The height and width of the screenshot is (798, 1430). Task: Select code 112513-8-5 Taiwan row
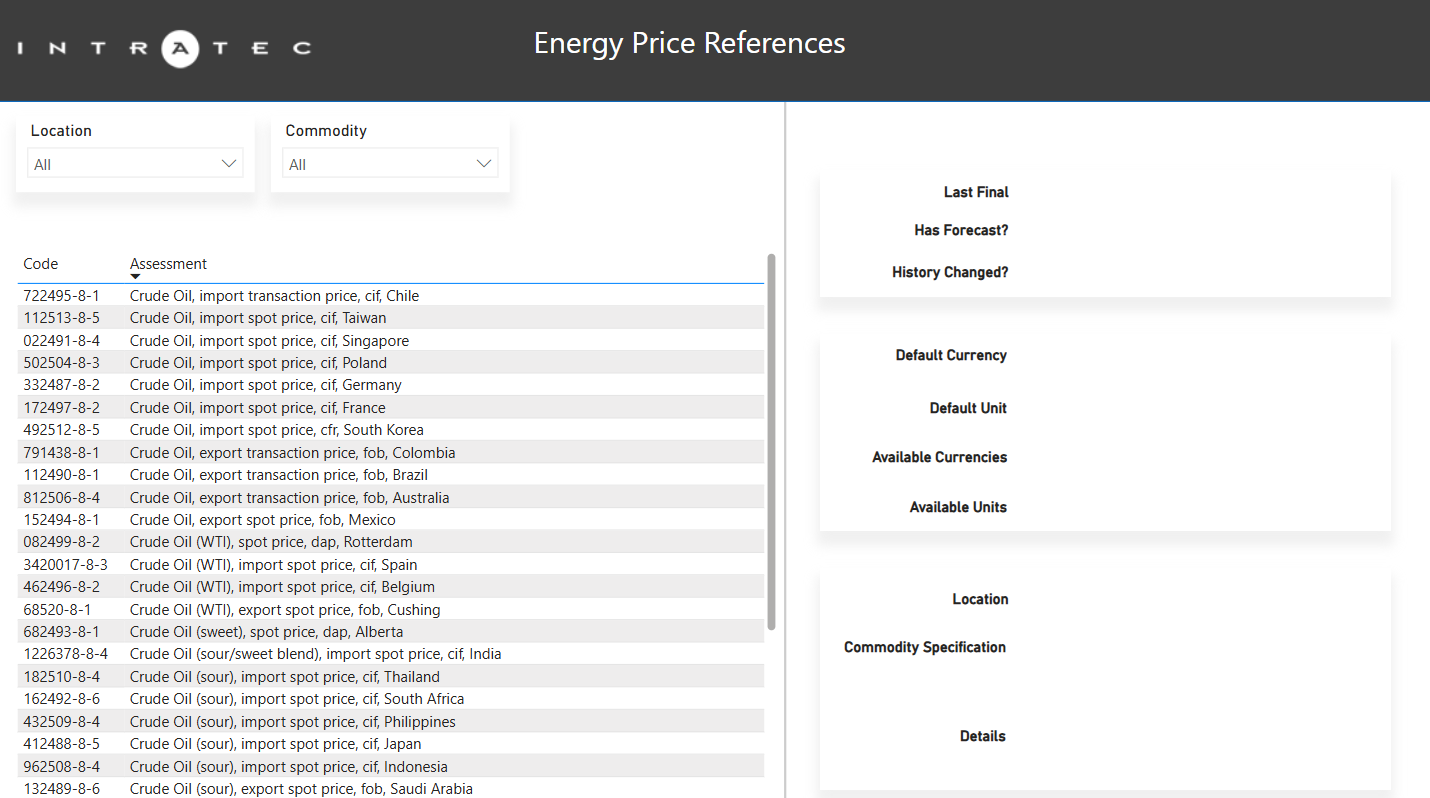pos(62,318)
